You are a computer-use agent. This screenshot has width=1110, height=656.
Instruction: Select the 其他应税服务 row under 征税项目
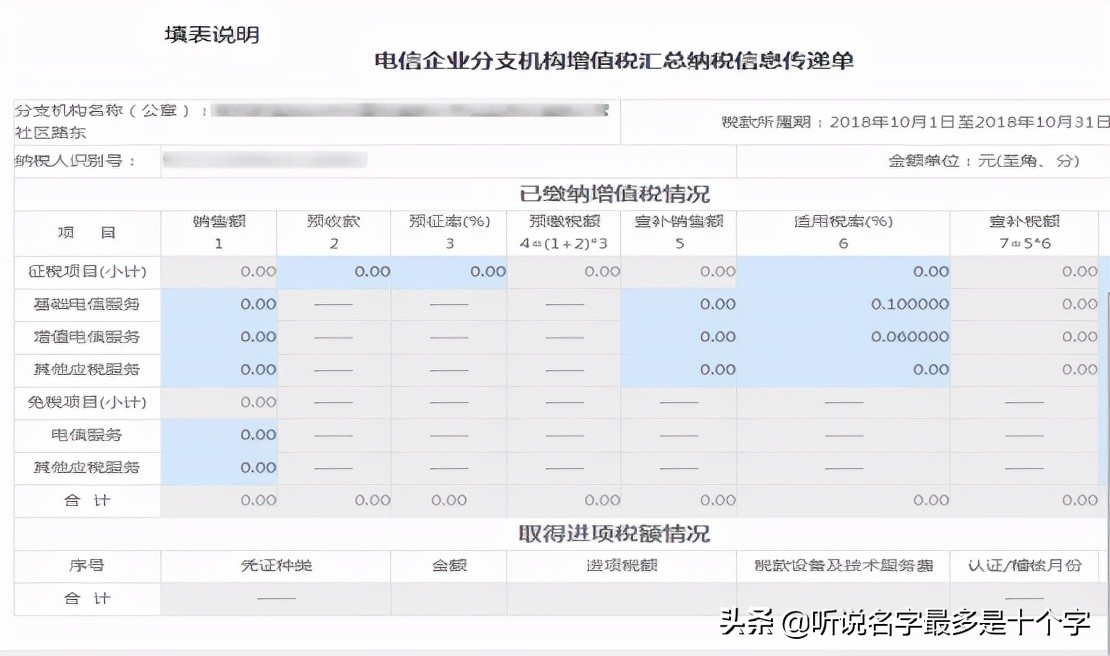tap(86, 369)
